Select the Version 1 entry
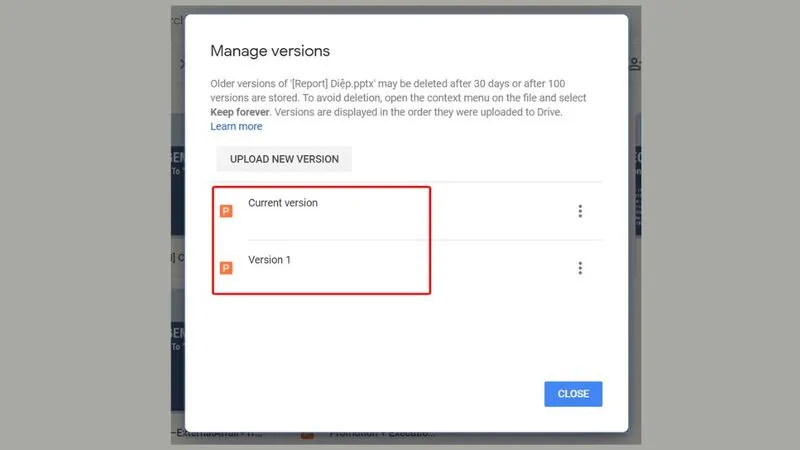 [269, 260]
